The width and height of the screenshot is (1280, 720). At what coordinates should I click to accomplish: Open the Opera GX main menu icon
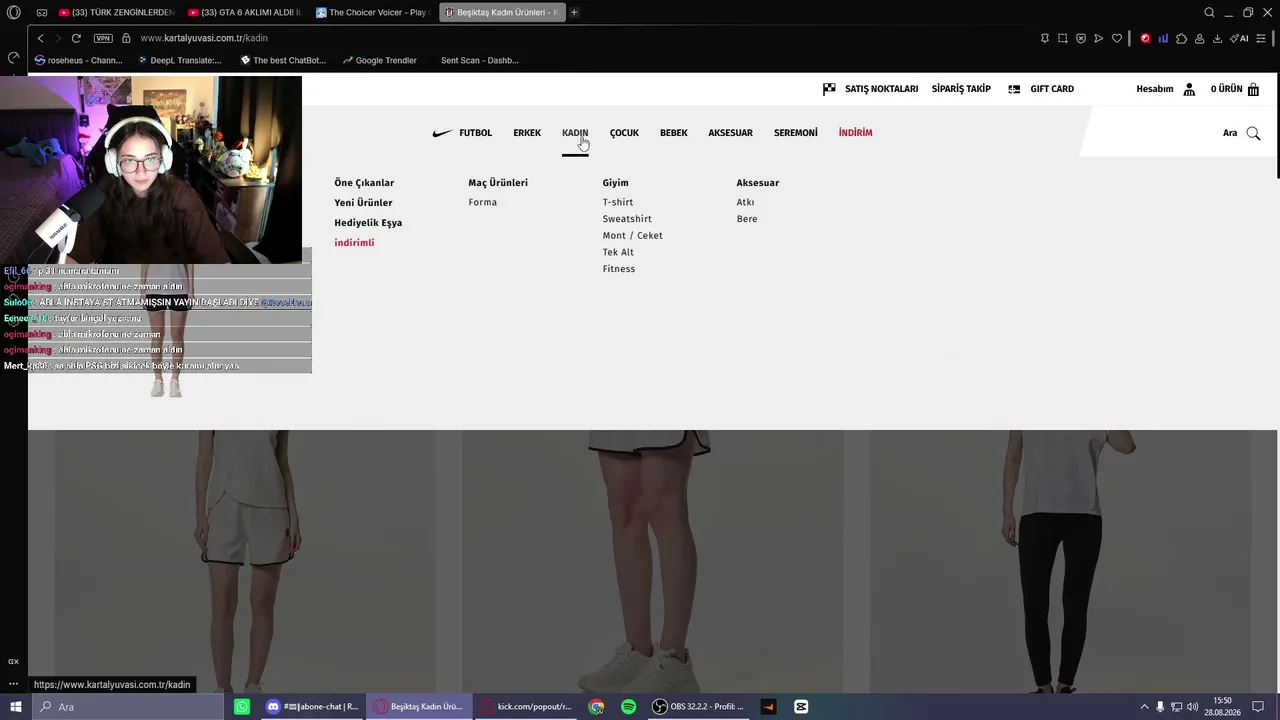14,12
